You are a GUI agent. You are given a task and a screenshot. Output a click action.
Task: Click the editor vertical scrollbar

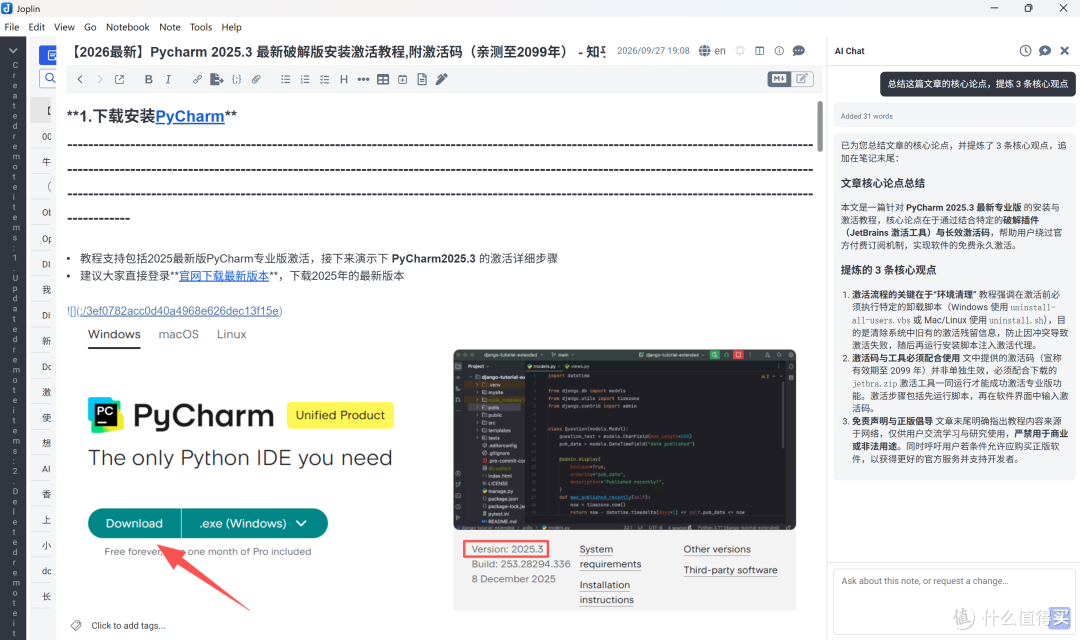tap(820, 126)
